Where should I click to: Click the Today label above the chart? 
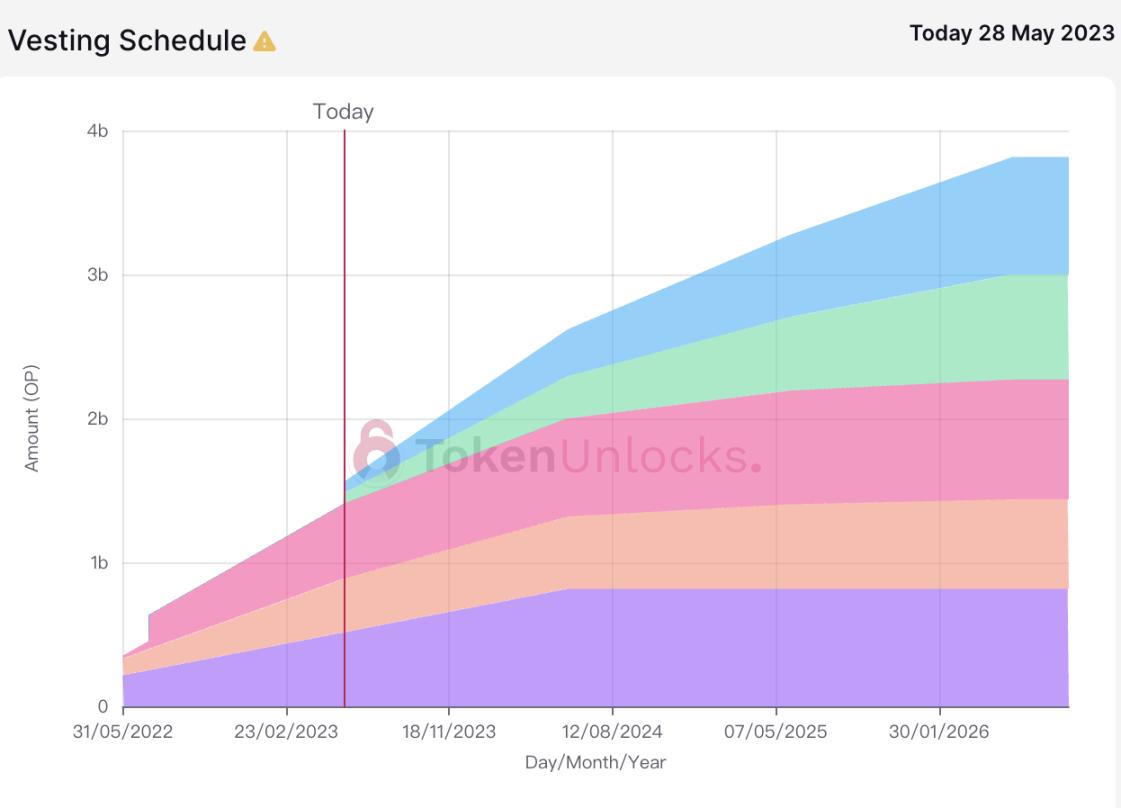343,112
